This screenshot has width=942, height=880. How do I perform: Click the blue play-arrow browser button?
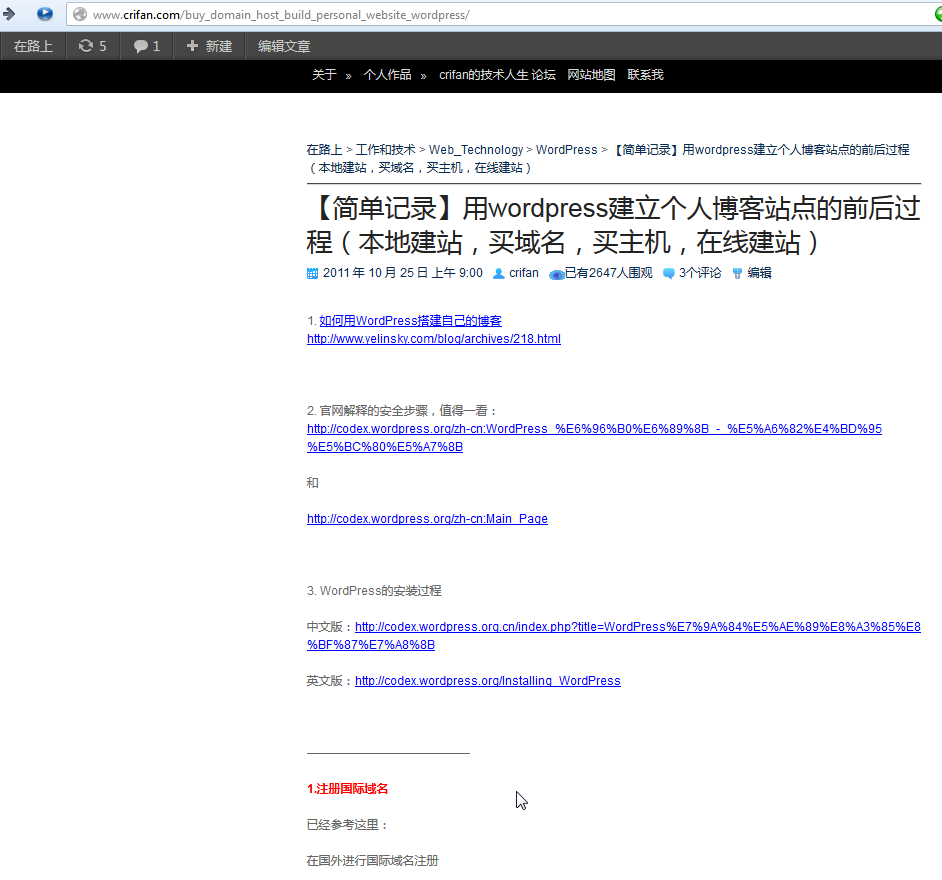[x=44, y=13]
